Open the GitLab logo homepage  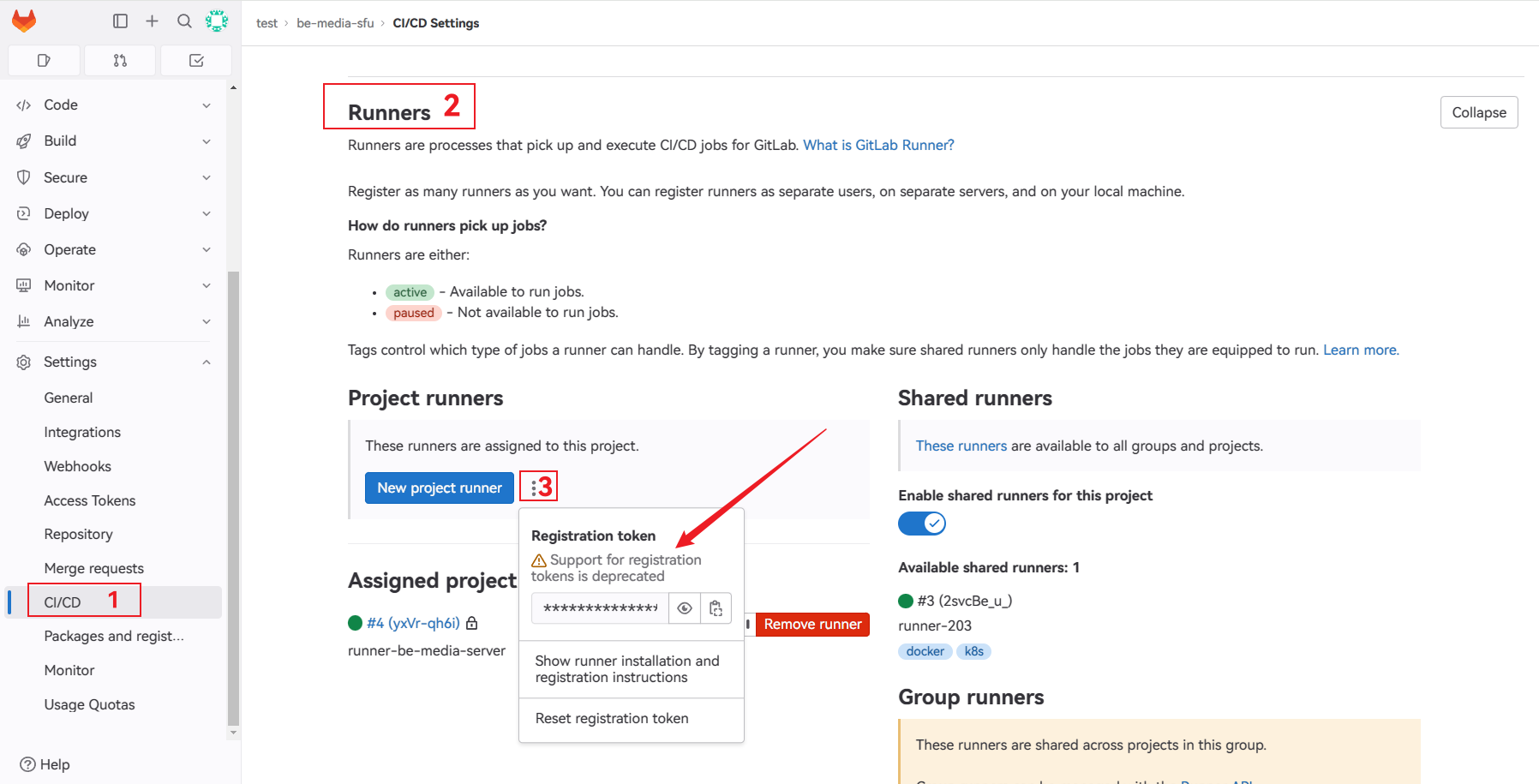tap(24, 21)
